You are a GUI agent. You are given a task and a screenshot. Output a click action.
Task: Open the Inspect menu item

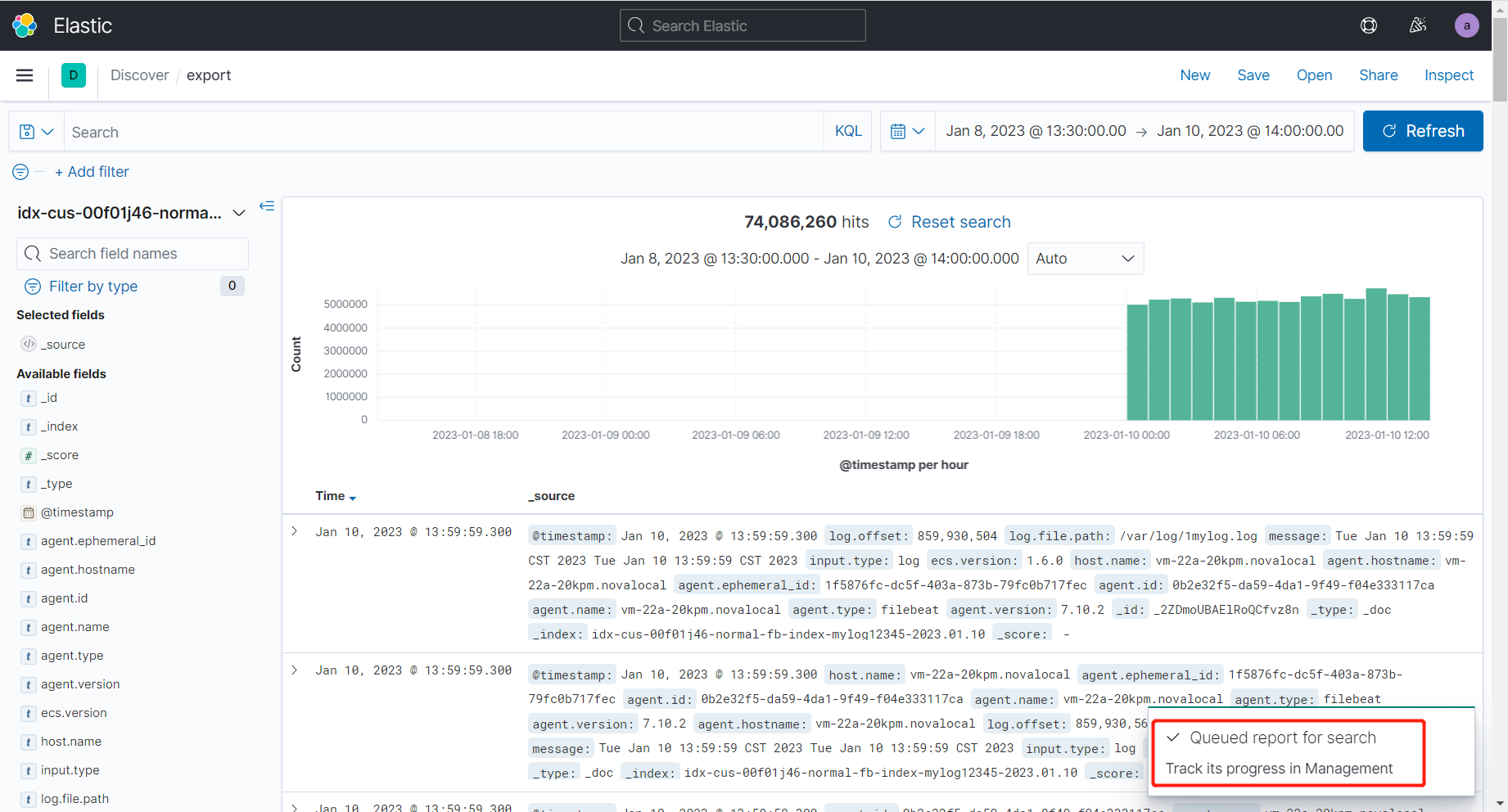click(1448, 75)
